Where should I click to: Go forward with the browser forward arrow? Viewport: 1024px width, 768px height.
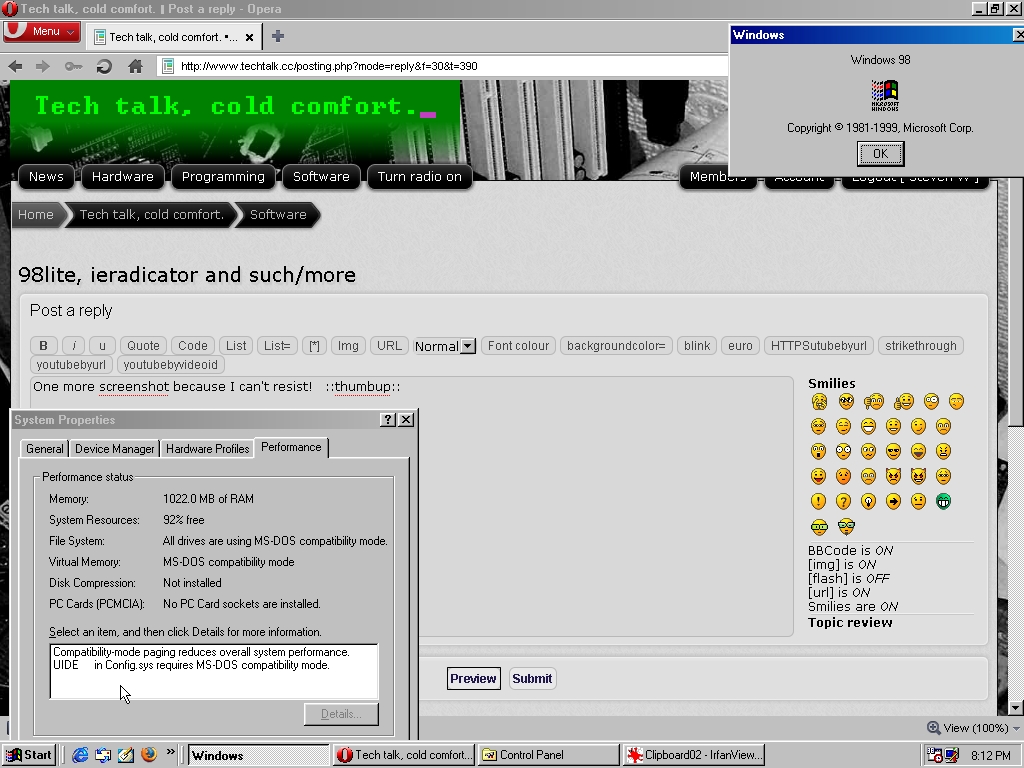coord(42,66)
